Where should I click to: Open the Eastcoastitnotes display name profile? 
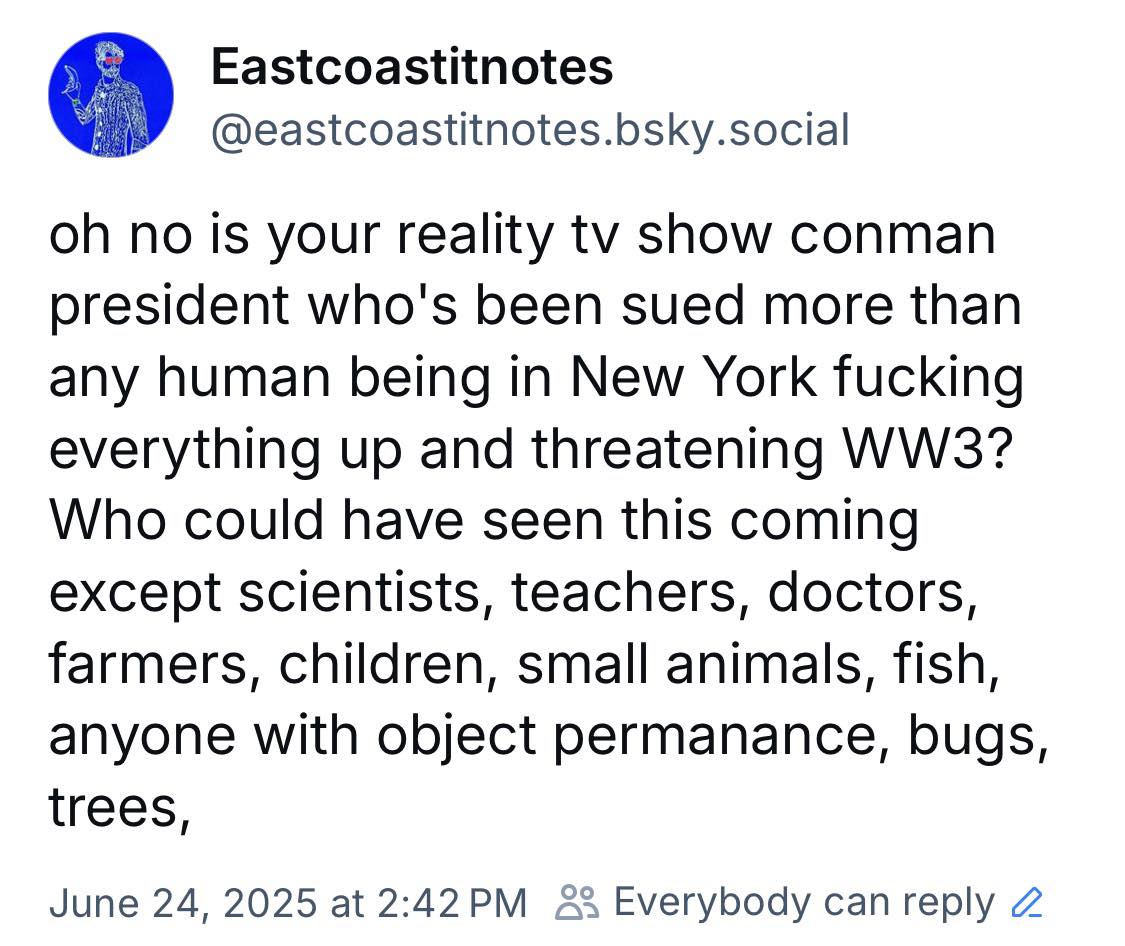412,67
